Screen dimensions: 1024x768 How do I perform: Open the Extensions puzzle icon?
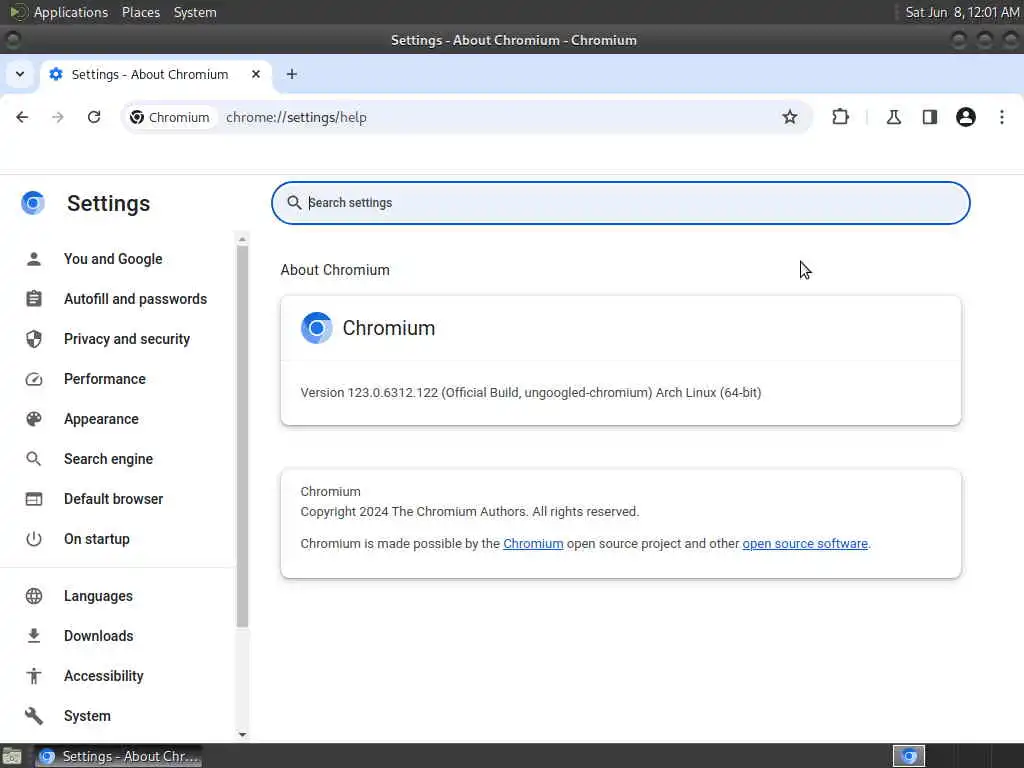(840, 117)
